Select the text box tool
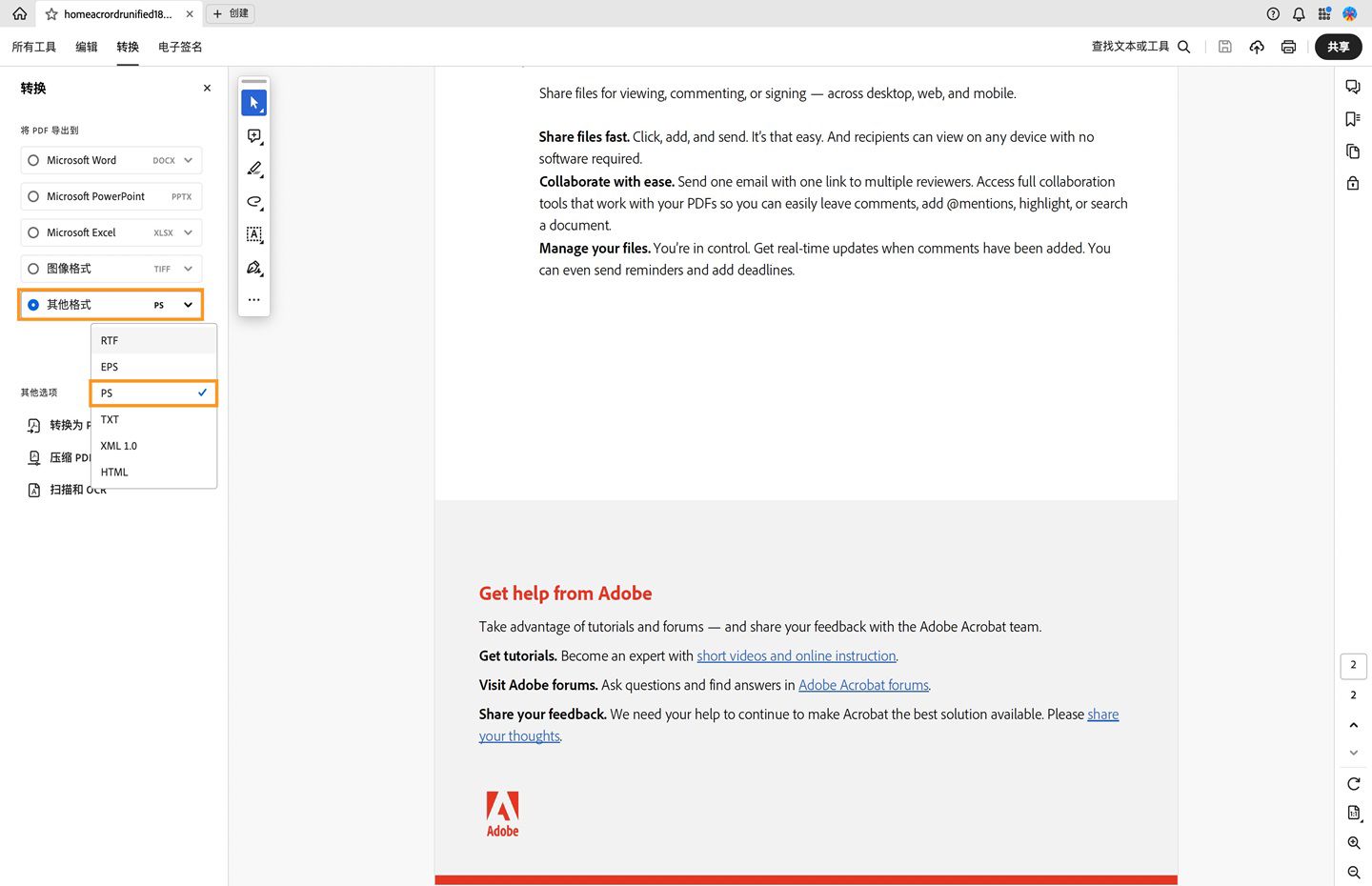 coord(253,234)
